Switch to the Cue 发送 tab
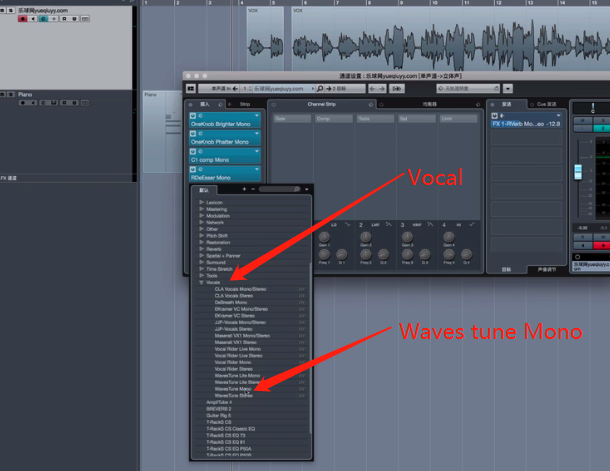This screenshot has width=610, height=471. pyautogui.click(x=546, y=104)
